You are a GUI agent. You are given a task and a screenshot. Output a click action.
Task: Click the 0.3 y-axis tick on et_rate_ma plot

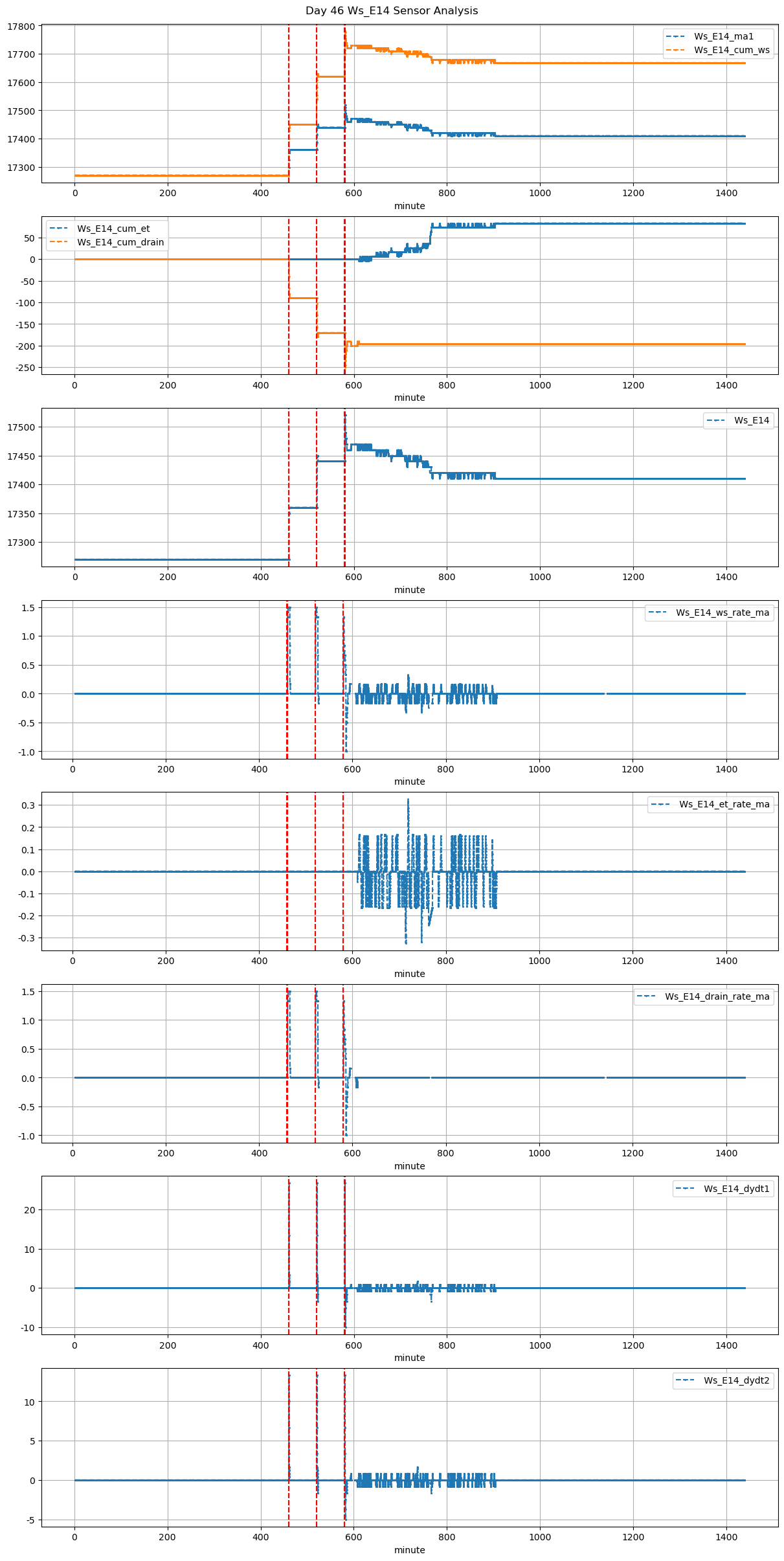coord(28,805)
